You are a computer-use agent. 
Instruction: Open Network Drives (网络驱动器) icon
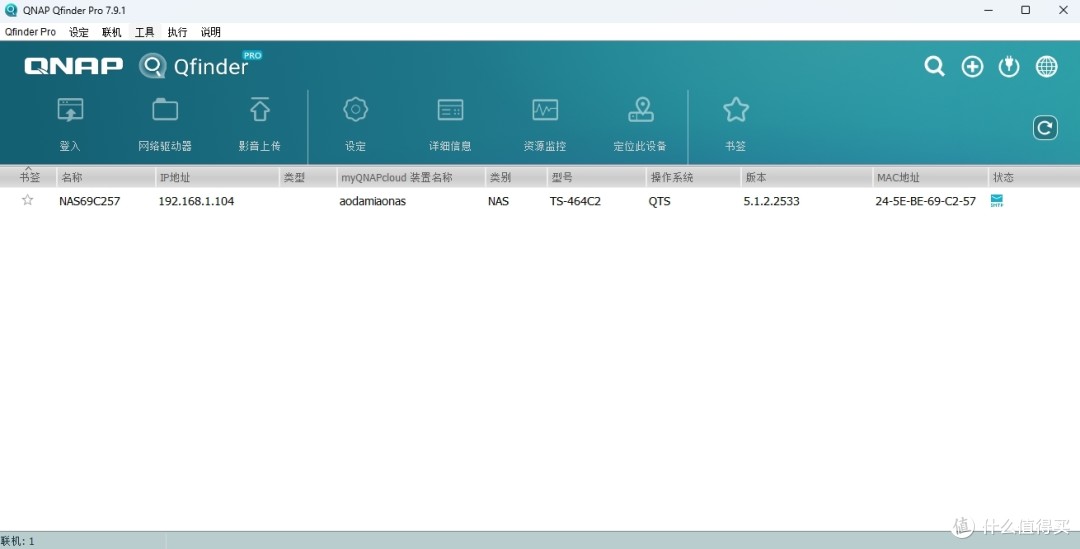pos(165,110)
